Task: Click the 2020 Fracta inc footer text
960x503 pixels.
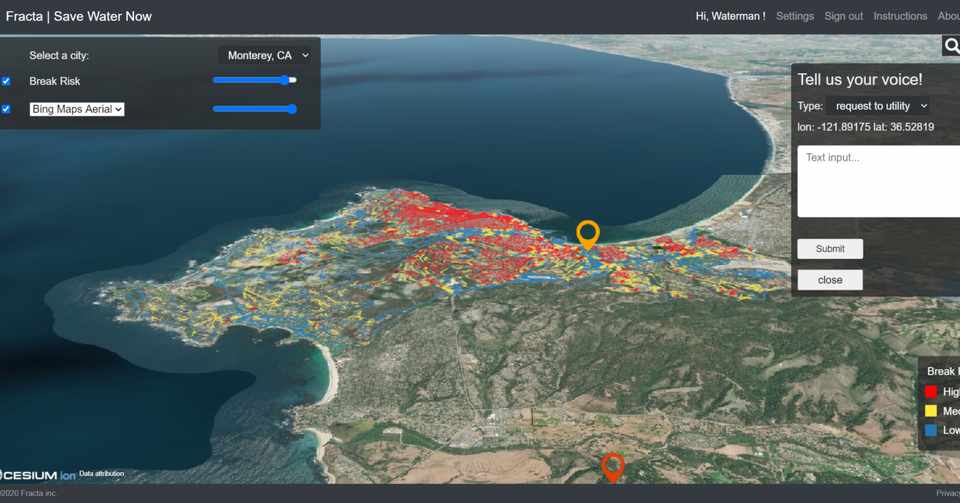Action: (28, 493)
